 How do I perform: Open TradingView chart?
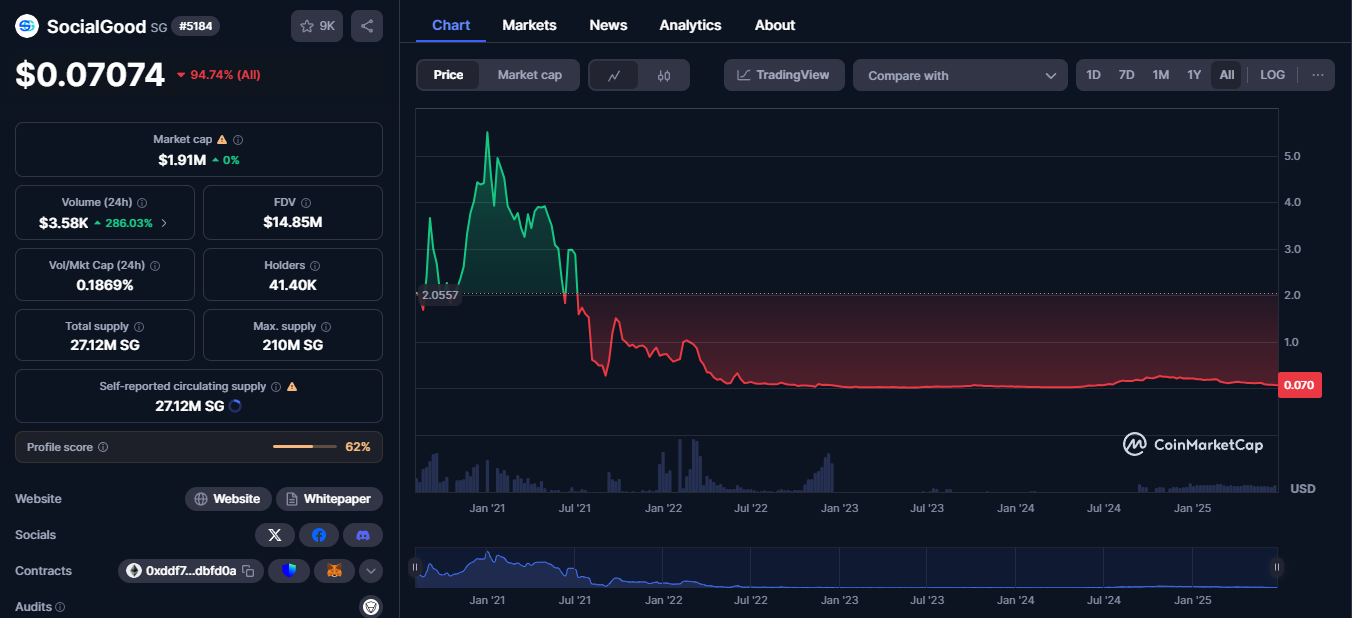[x=784, y=75]
